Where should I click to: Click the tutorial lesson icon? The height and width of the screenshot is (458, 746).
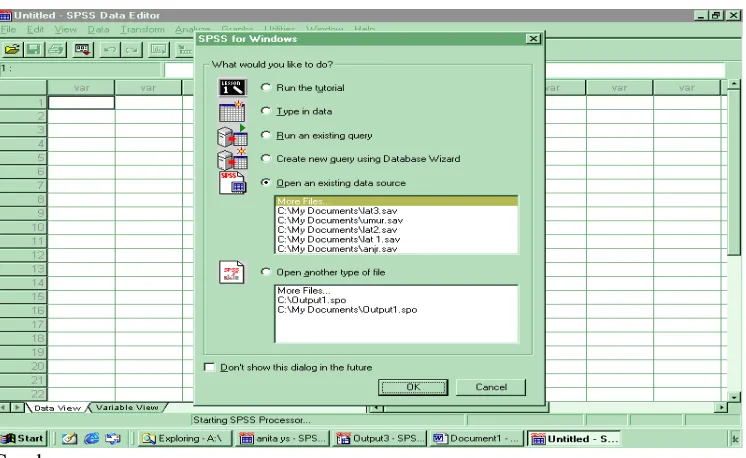[x=232, y=88]
